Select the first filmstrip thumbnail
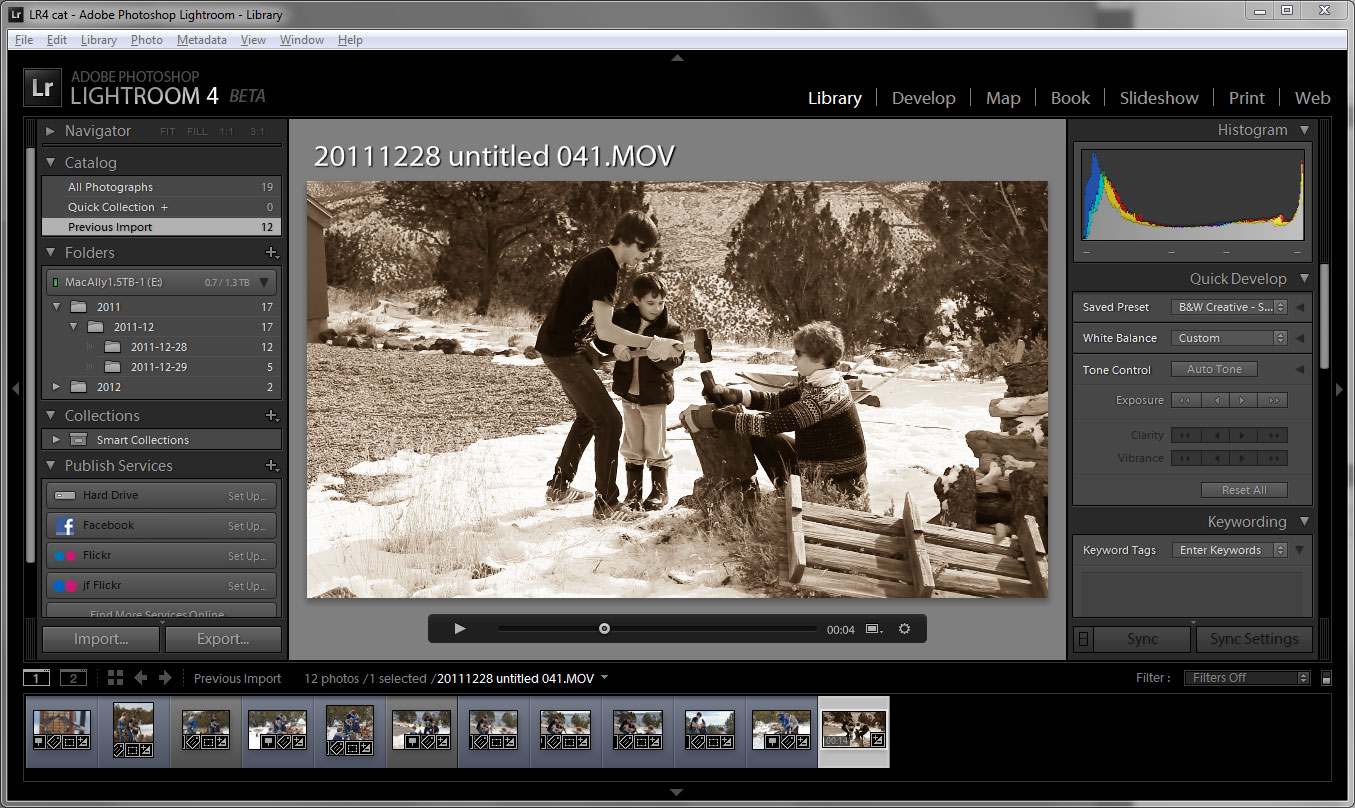Screen dimensions: 1355x808 62,731
